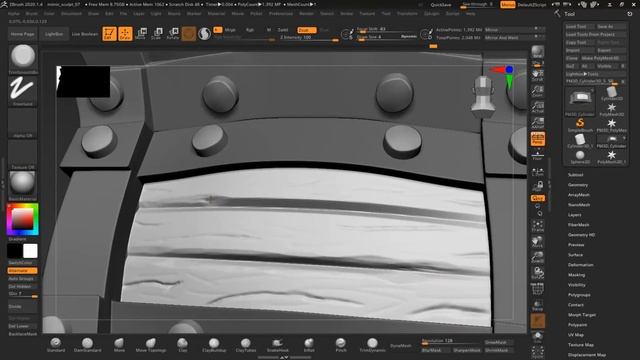Click the DynaMesh button
640x360 pixels.
[x=401, y=346]
